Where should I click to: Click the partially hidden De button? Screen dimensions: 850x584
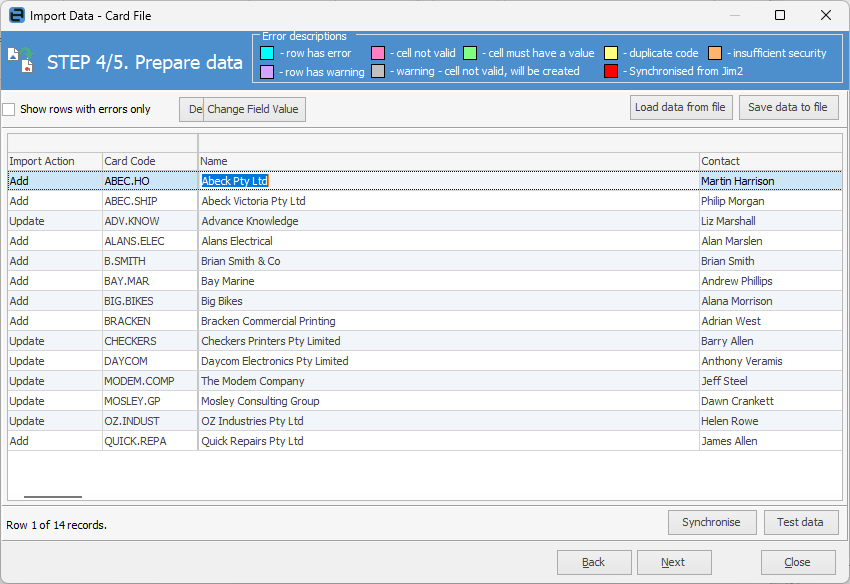[x=191, y=110]
